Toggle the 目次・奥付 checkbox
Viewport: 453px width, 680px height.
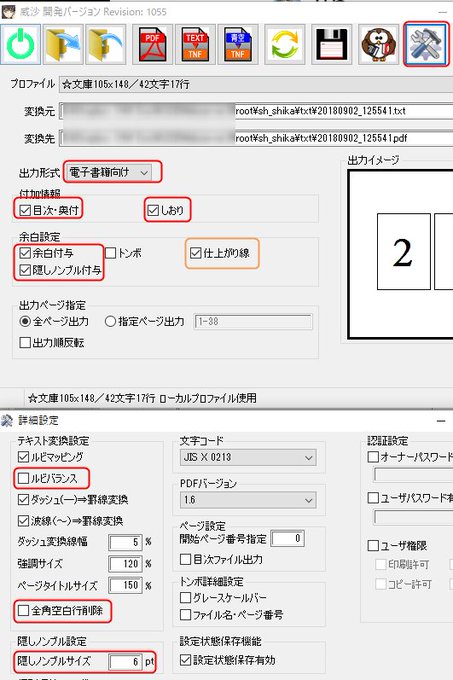[25, 210]
